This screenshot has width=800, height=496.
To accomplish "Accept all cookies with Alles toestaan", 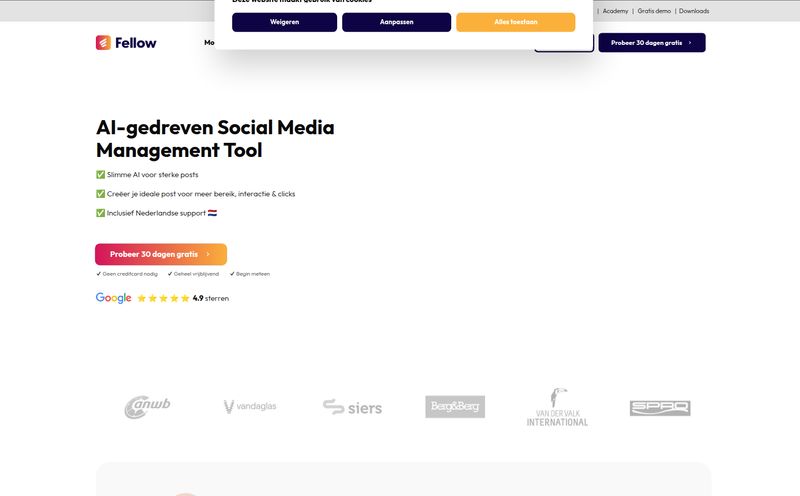I will (x=516, y=22).
